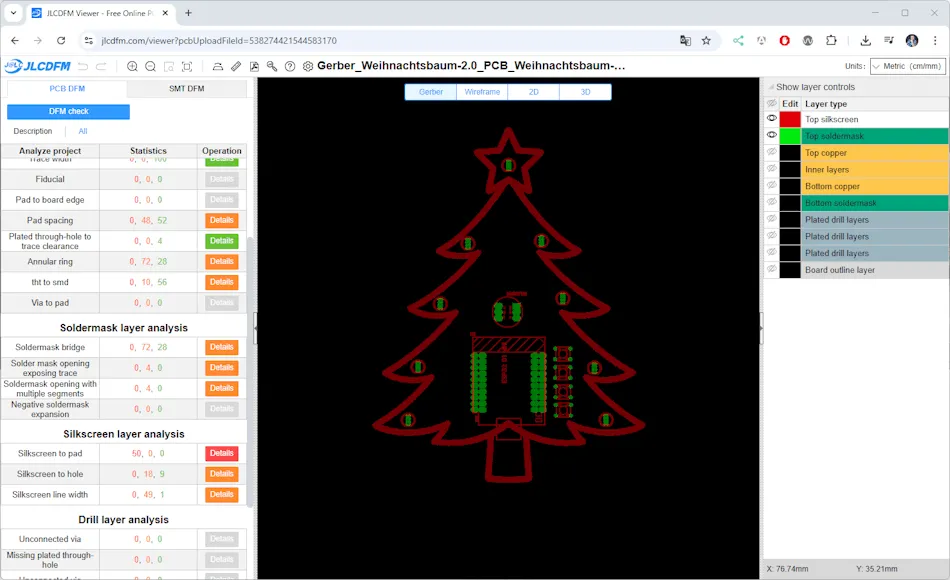The image size is (950, 580).
Task: Click the zoom out magnifier icon
Action: (x=150, y=67)
